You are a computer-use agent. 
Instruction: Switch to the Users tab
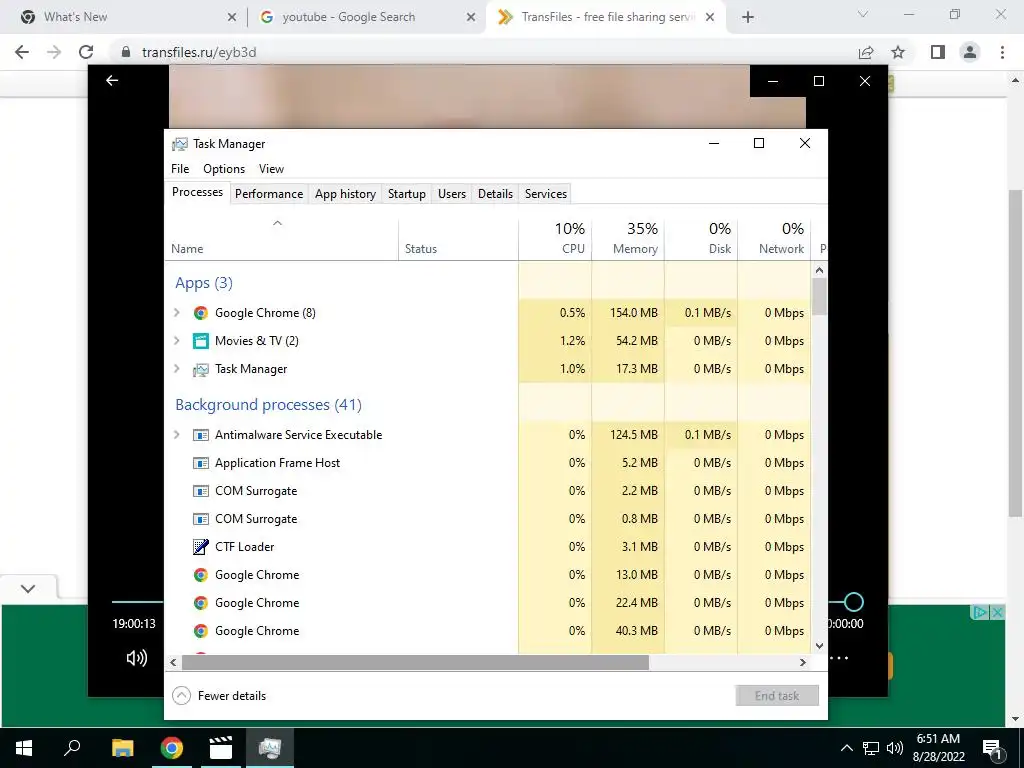tap(452, 194)
